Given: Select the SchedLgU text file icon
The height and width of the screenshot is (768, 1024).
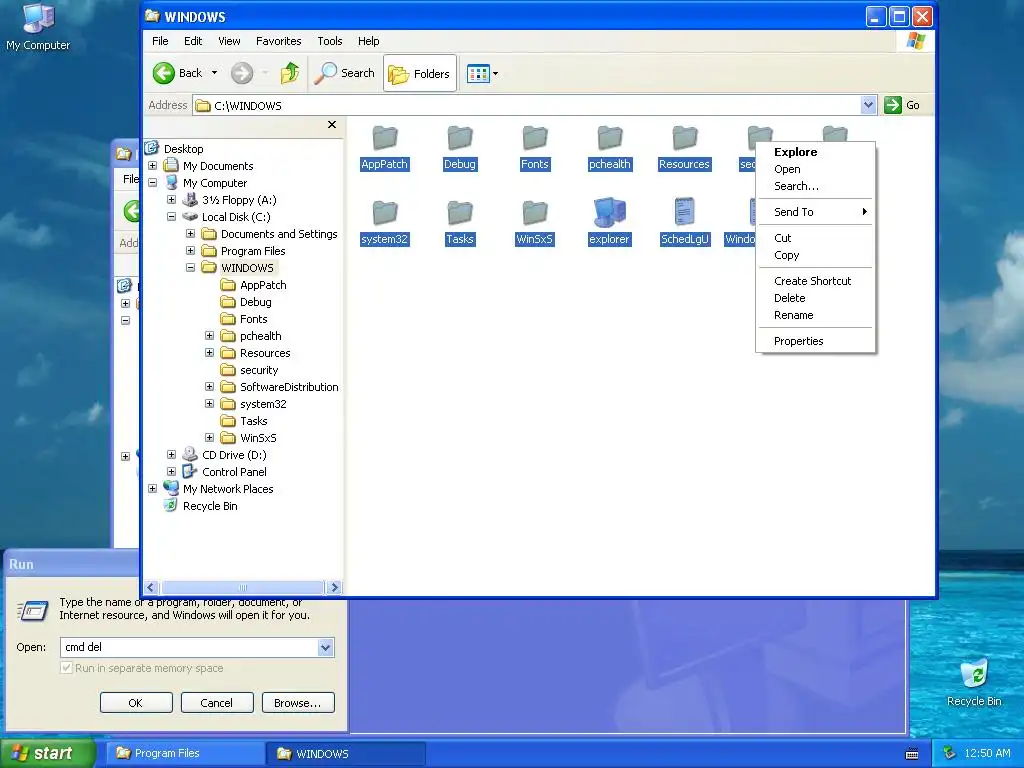Looking at the screenshot, I should pyautogui.click(x=684, y=212).
